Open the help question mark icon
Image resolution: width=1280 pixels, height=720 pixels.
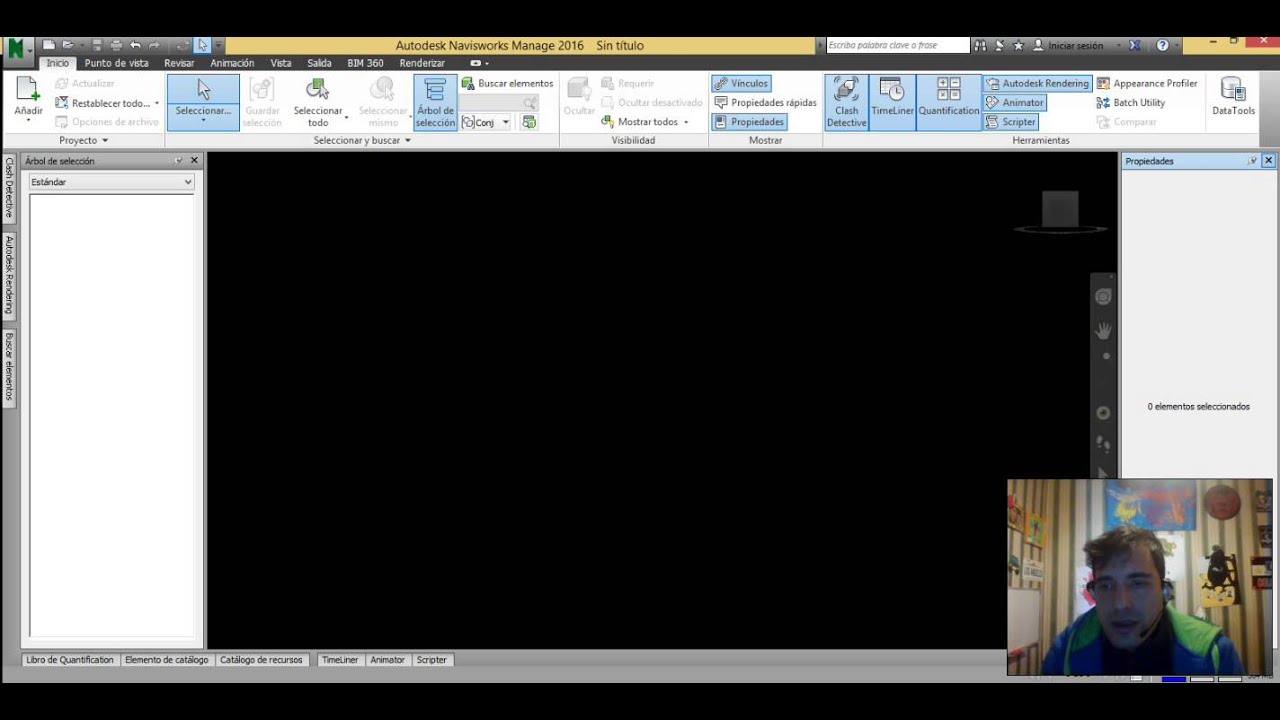1162,45
